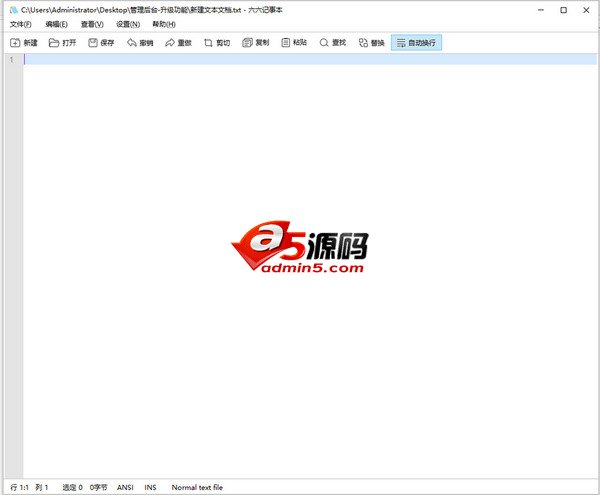Click the 列 1 column indicator
Viewport: 600px width, 495px height.
coord(42,487)
